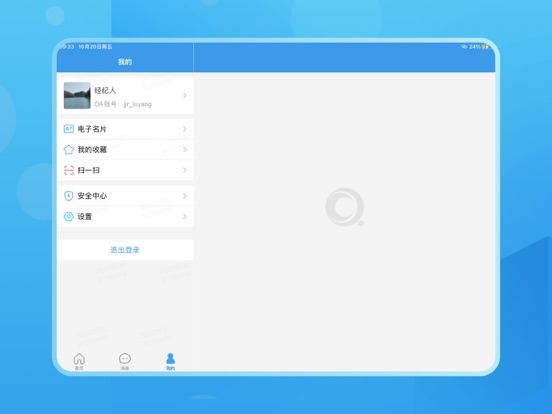Open the profile avatar photo
552x414 pixels.
point(77,95)
